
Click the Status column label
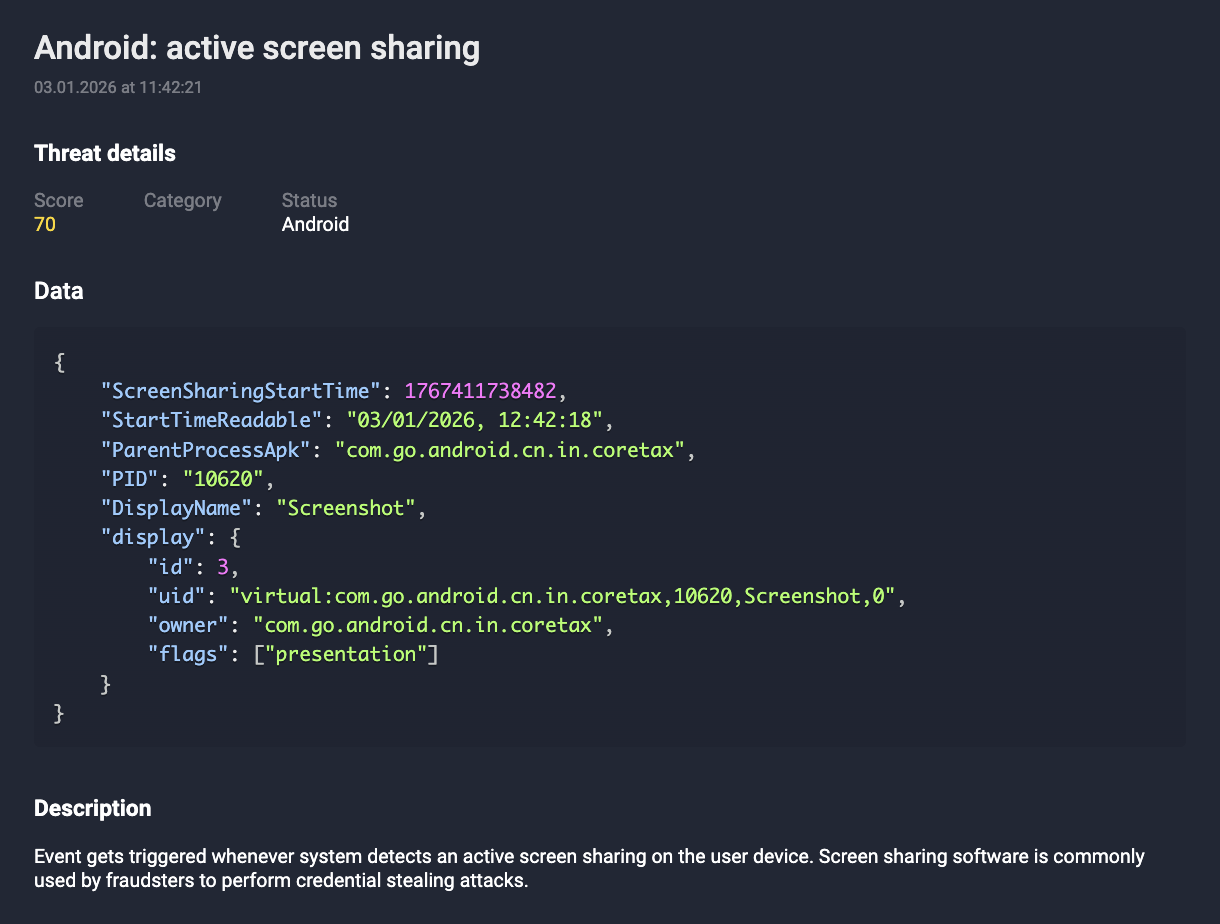309,200
